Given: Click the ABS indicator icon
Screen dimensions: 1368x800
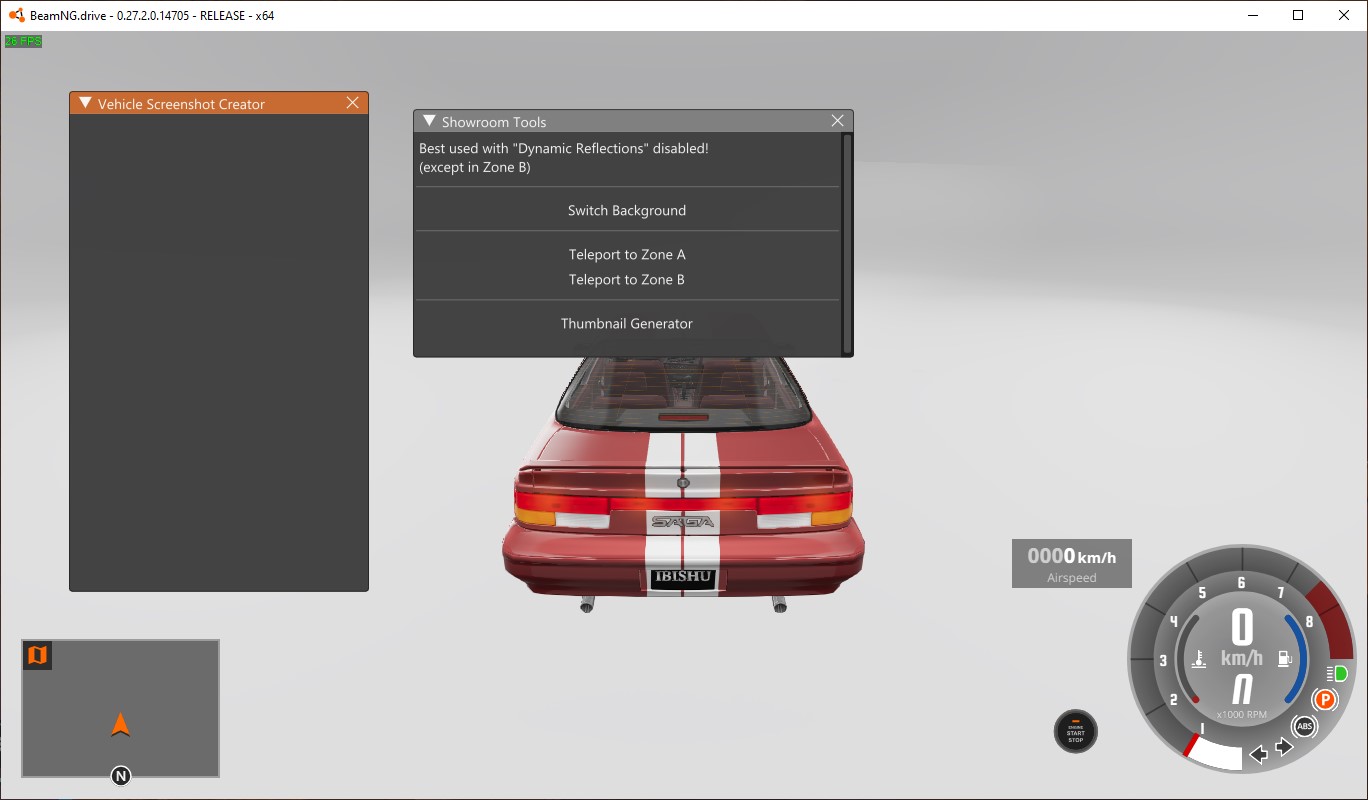Looking at the screenshot, I should 1304,726.
